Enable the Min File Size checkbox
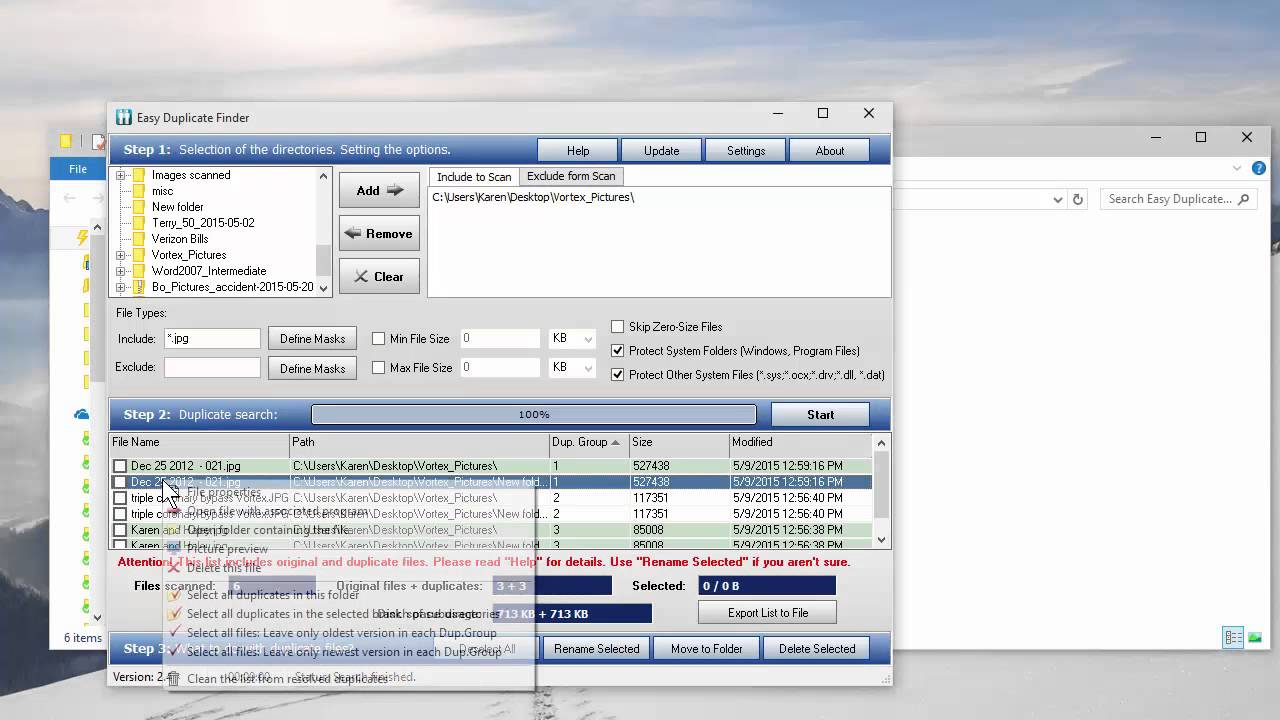Viewport: 1280px width, 720px height. click(379, 339)
